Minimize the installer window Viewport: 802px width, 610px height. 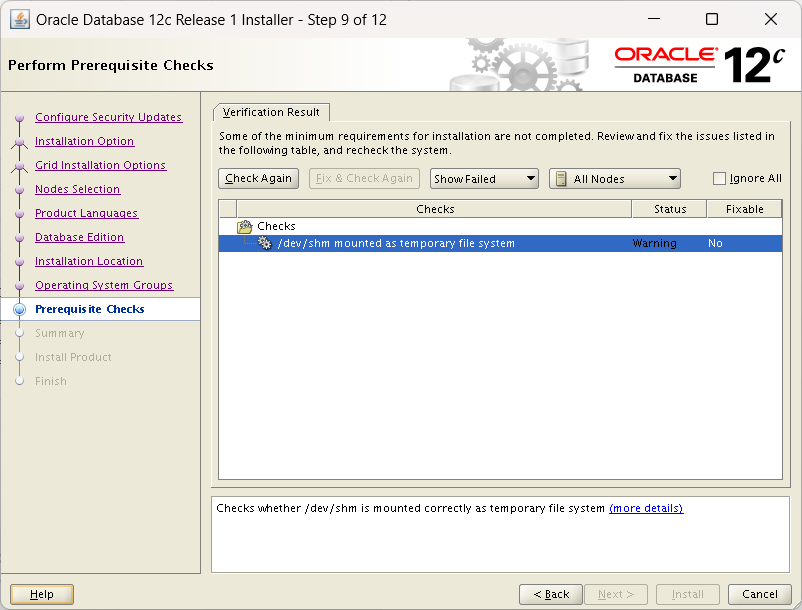coord(654,19)
